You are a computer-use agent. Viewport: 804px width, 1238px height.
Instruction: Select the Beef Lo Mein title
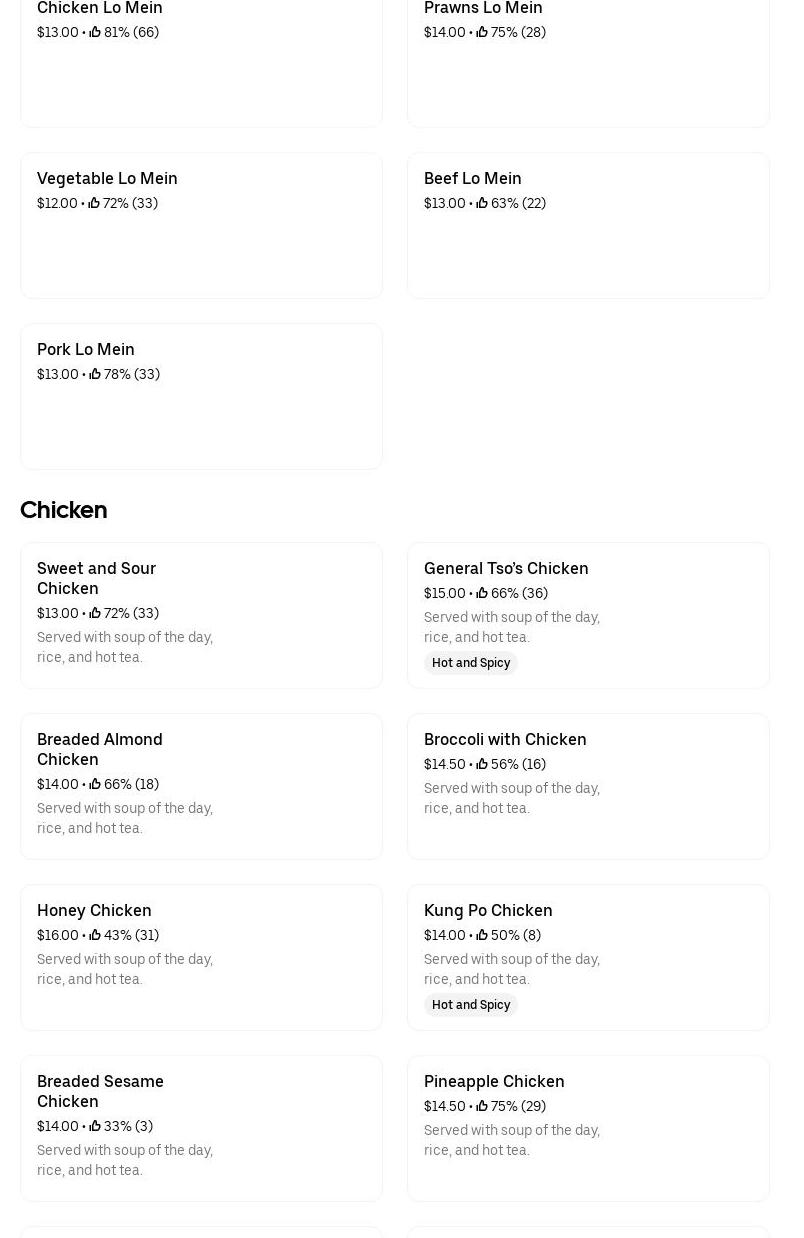(472, 178)
